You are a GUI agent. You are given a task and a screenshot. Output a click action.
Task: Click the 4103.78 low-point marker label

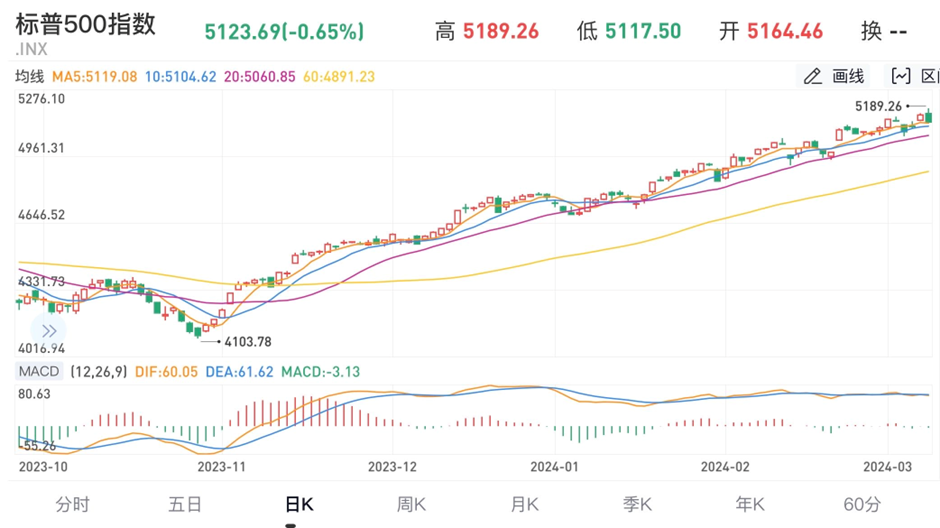(x=248, y=342)
